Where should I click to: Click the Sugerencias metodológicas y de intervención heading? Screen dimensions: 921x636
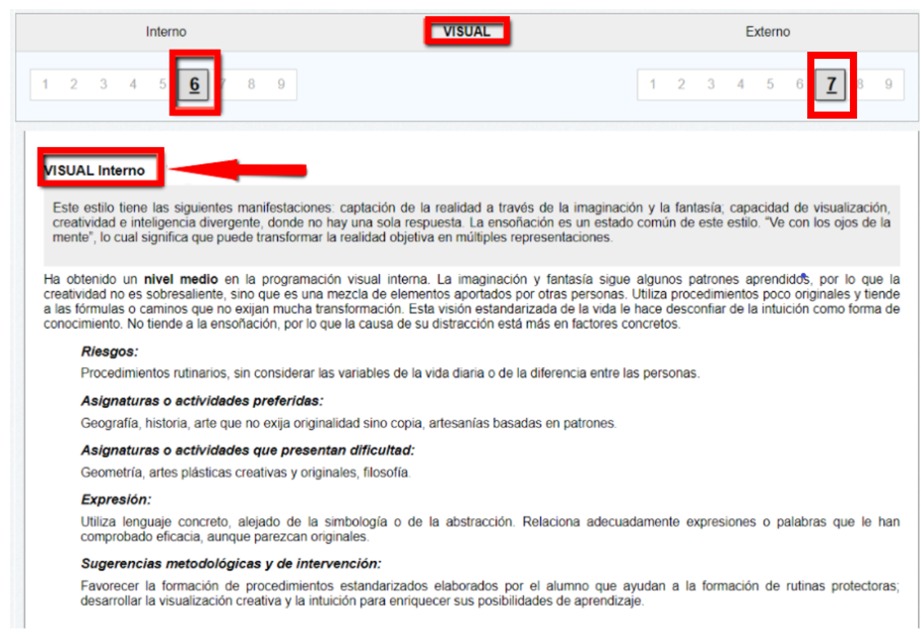231,563
